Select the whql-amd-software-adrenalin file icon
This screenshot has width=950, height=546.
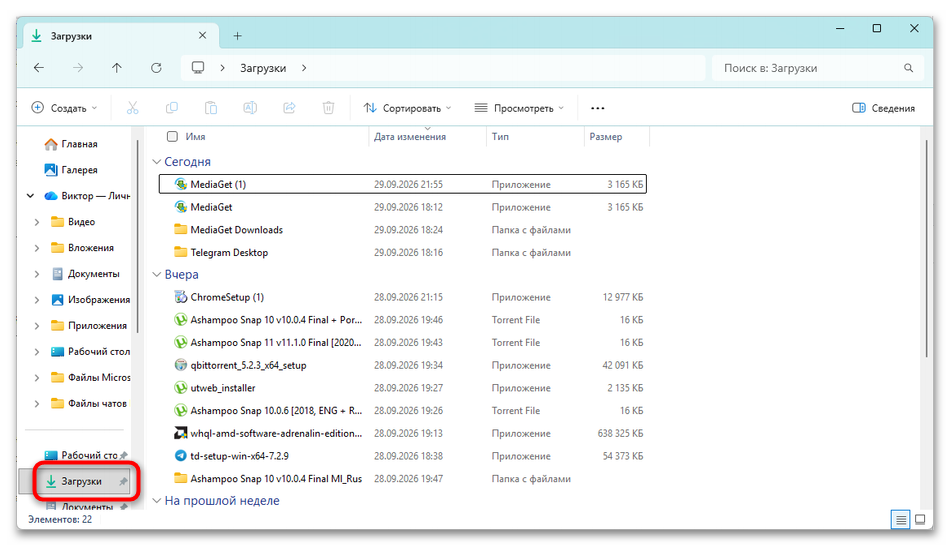pos(181,433)
